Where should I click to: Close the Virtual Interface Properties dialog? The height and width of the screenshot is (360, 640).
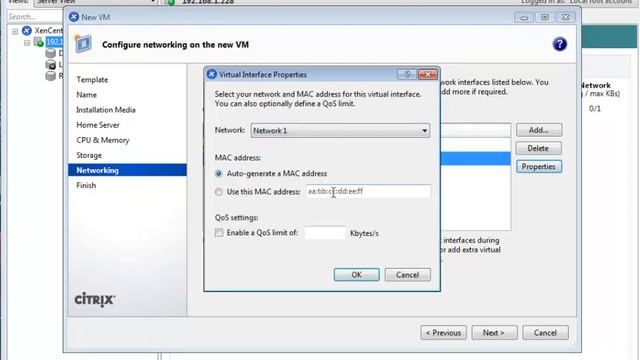click(x=427, y=74)
